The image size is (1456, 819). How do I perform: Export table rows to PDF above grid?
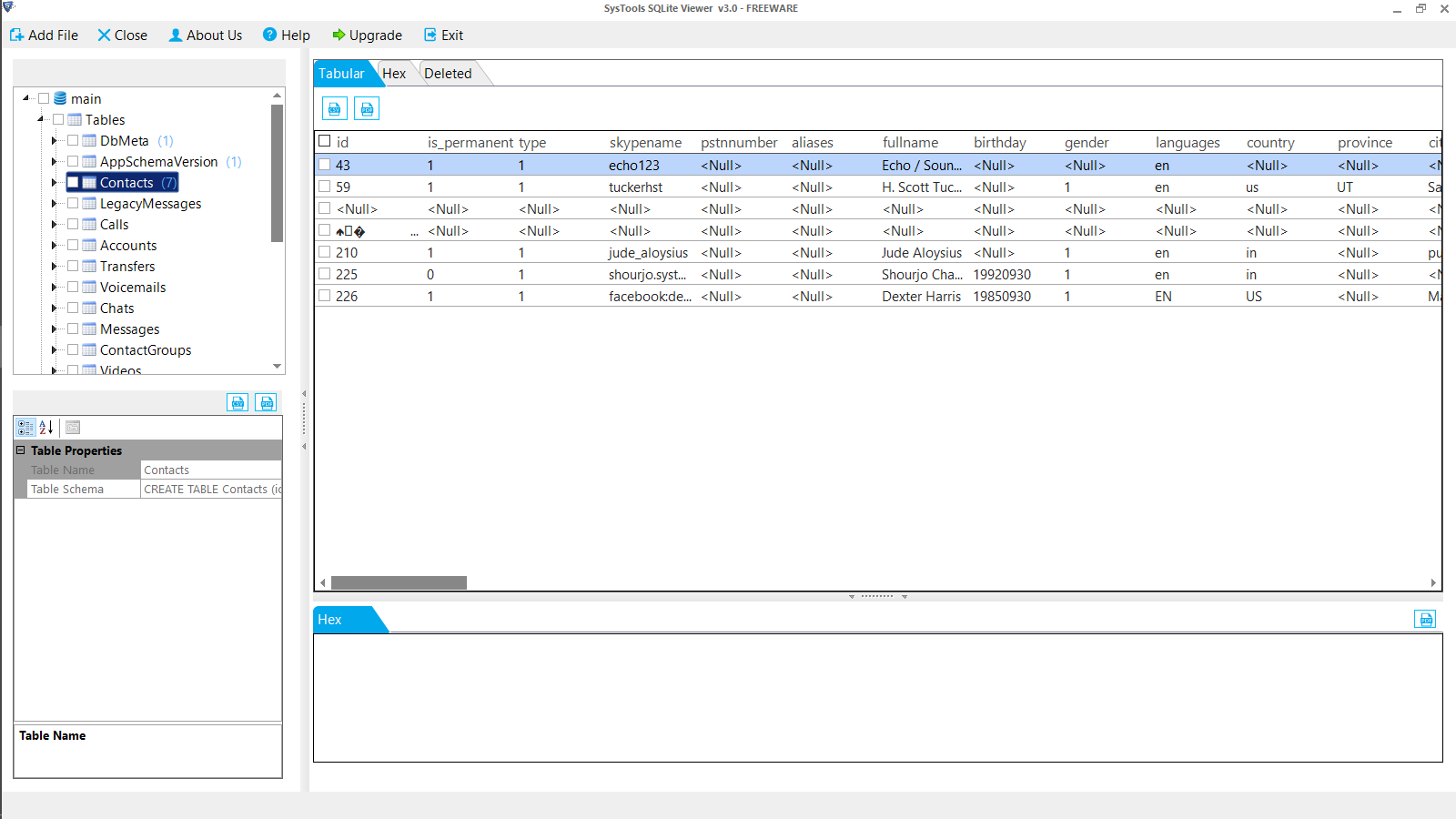click(x=367, y=109)
